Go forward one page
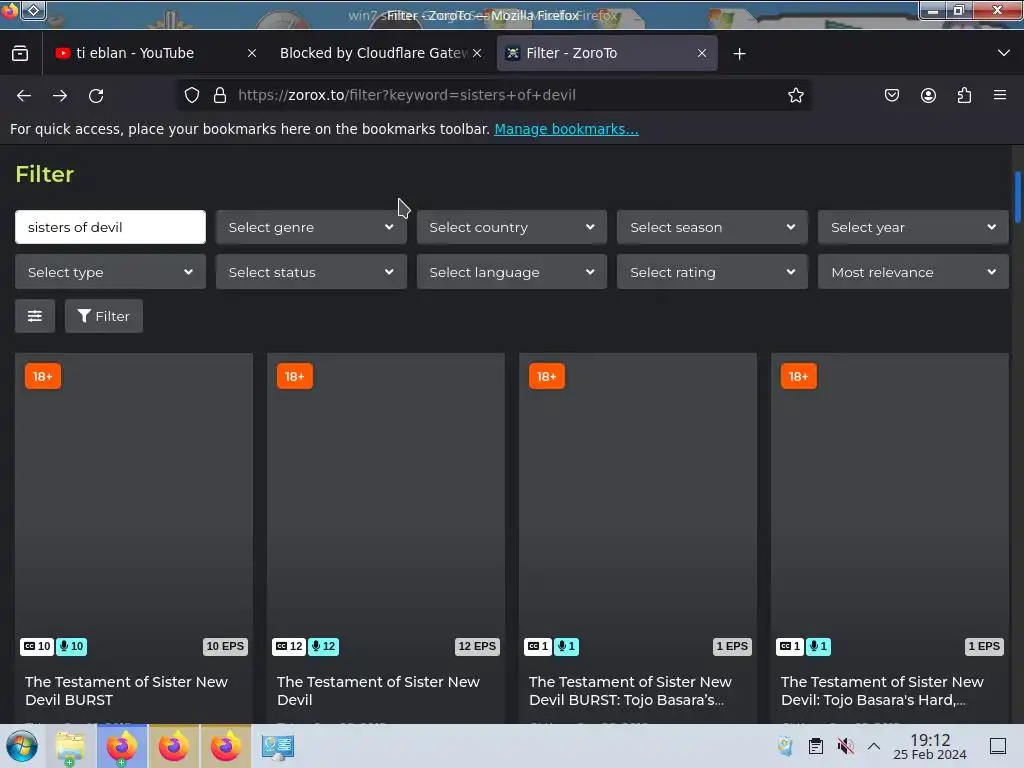The width and height of the screenshot is (1024, 768). pyautogui.click(x=60, y=95)
